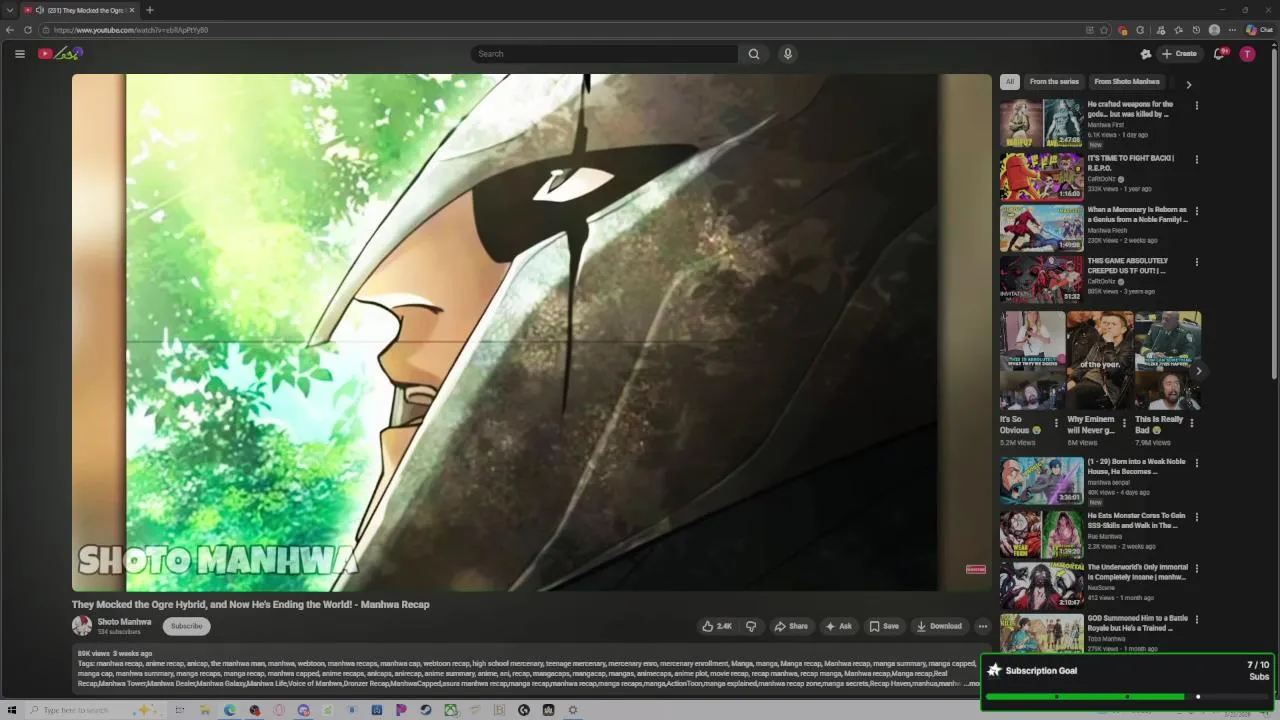Open options for 'IT'S TIME TO FIGHT BACK' video
This screenshot has height=720, width=1280.
click(x=1196, y=159)
